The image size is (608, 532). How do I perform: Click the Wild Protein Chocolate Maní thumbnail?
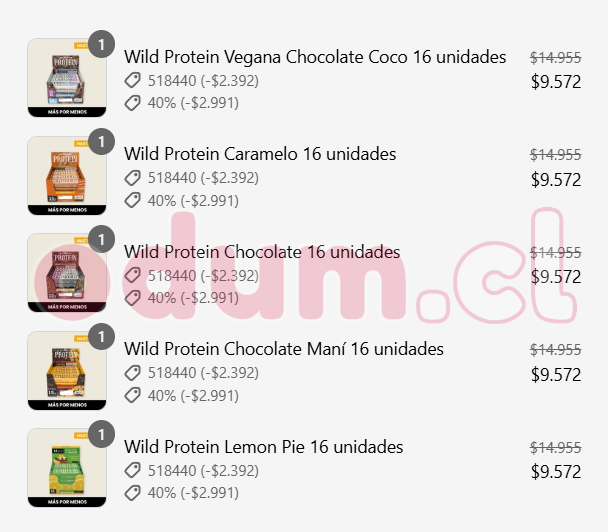pos(66,371)
